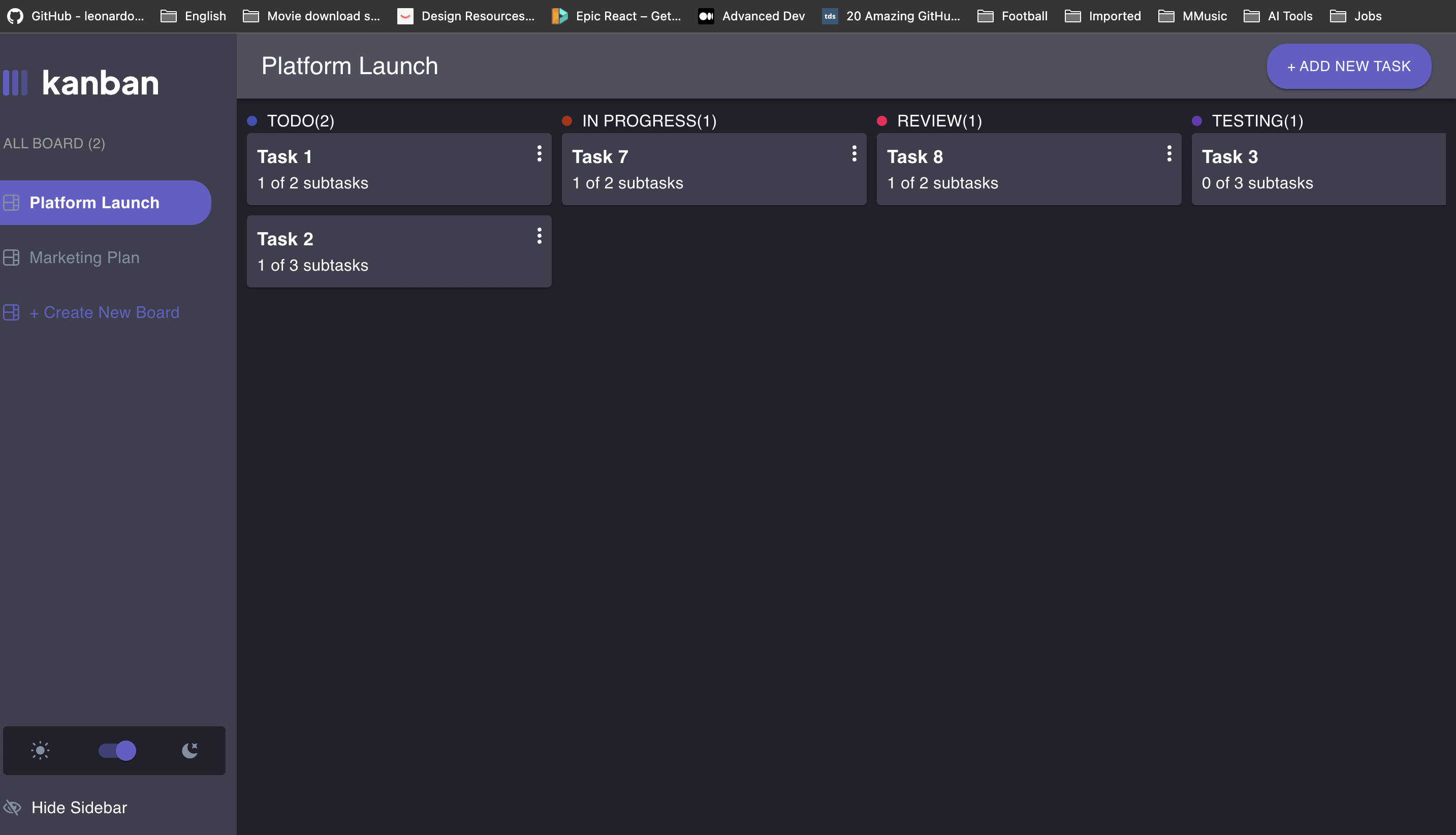Viewport: 1456px width, 835px height.
Task: Click the + ADD NEW TASK button
Action: coord(1349,67)
